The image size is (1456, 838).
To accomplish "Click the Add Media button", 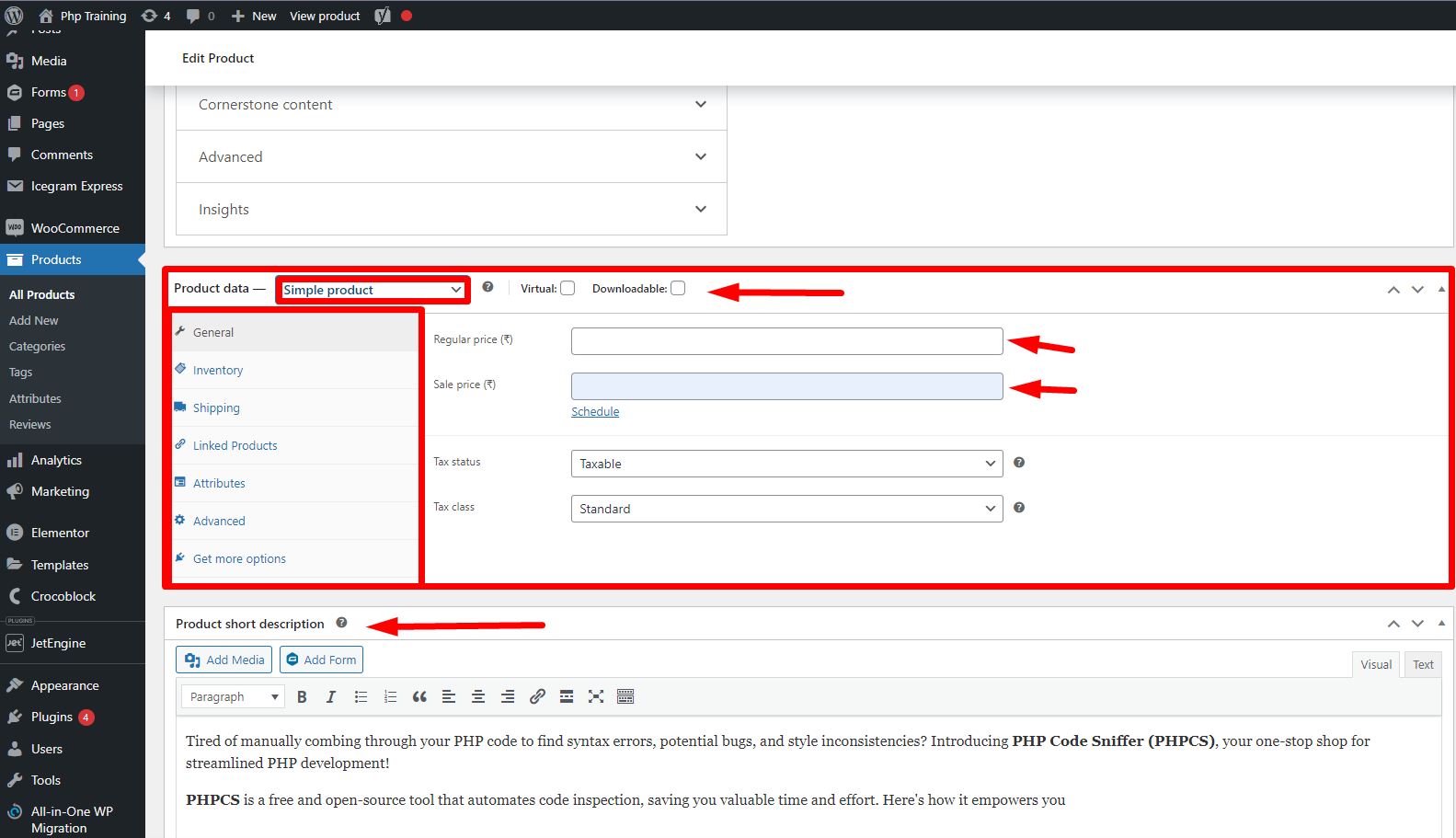I will (224, 660).
